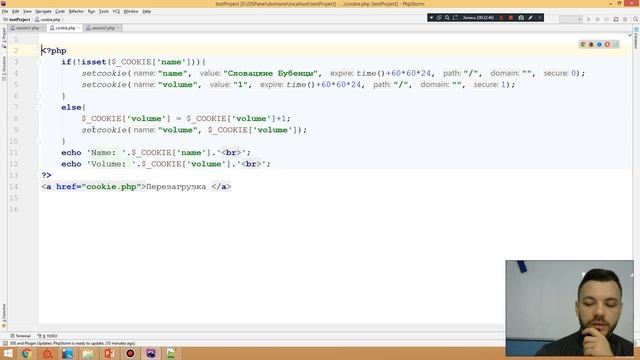Toggle tool window bars in status bar corner

(x=5, y=343)
